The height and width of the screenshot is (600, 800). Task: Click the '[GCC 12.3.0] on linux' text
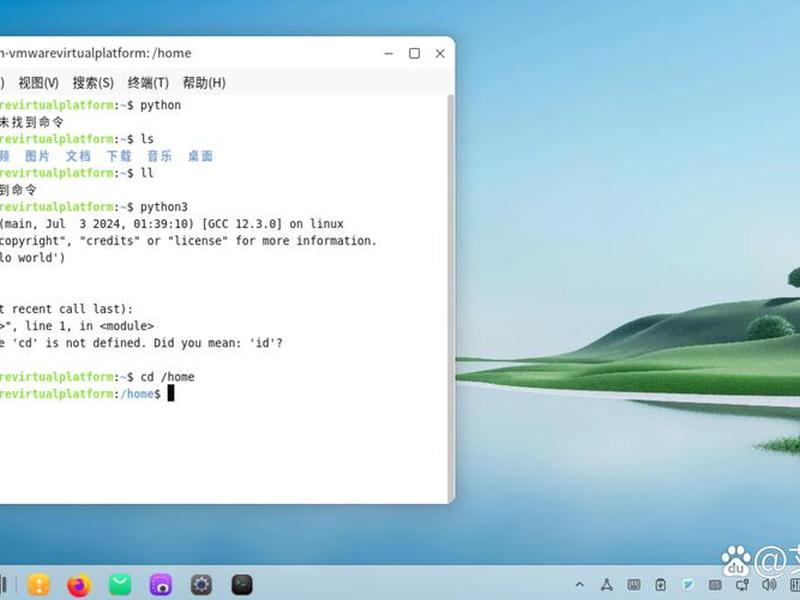pos(272,223)
